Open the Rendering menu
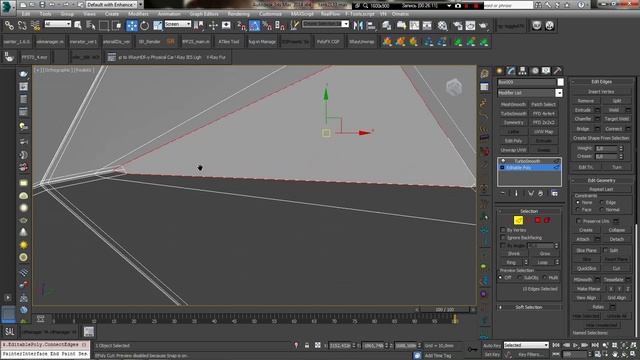 pyautogui.click(x=238, y=14)
